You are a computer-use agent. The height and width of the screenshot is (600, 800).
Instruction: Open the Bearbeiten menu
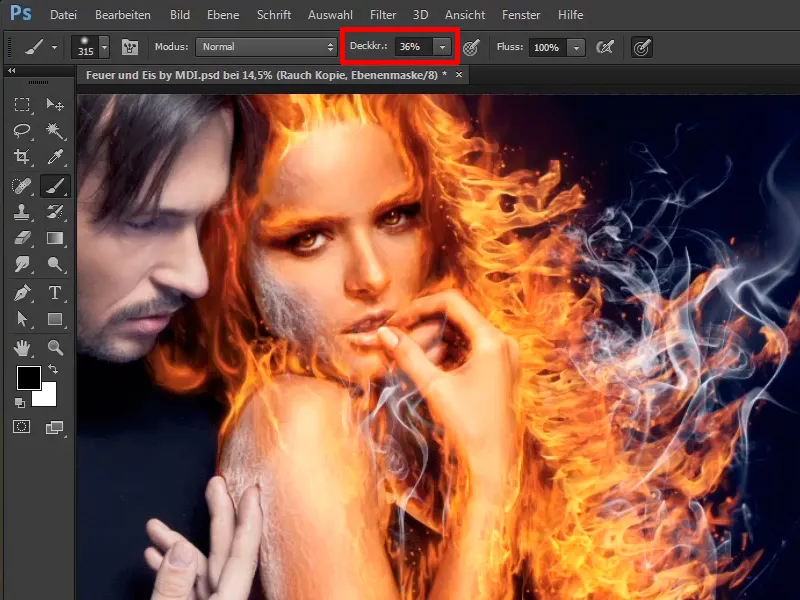point(123,15)
